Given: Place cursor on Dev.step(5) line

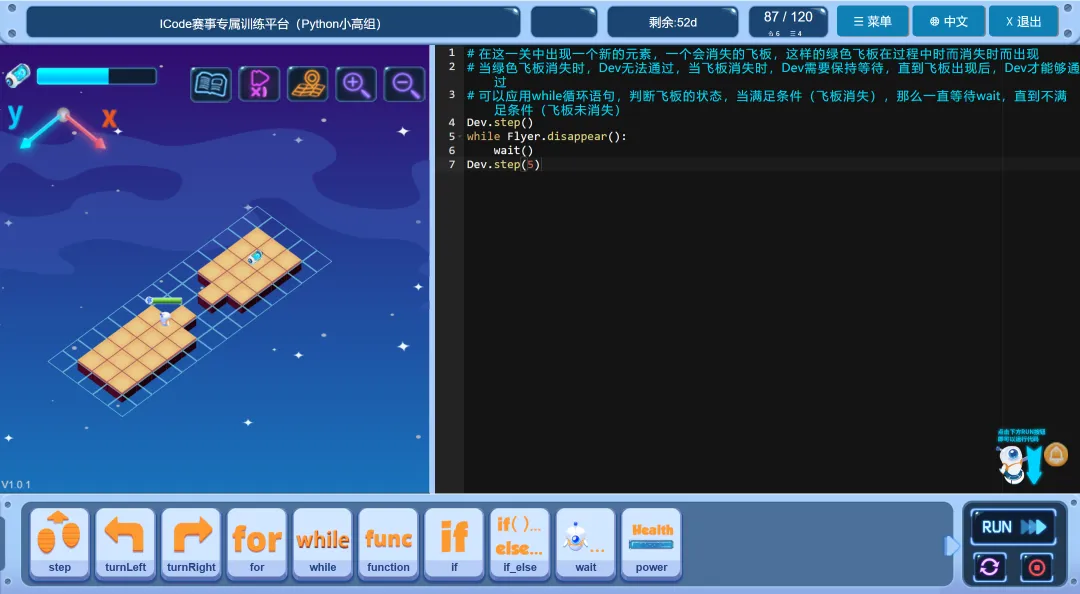Looking at the screenshot, I should click(503, 164).
